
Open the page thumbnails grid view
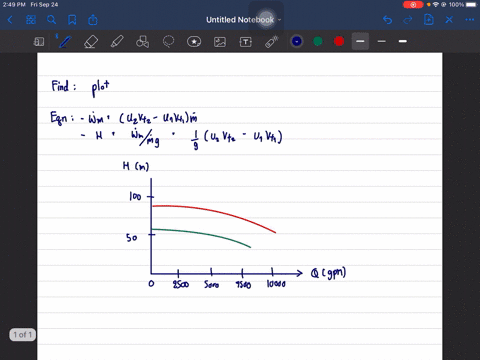click(31, 20)
